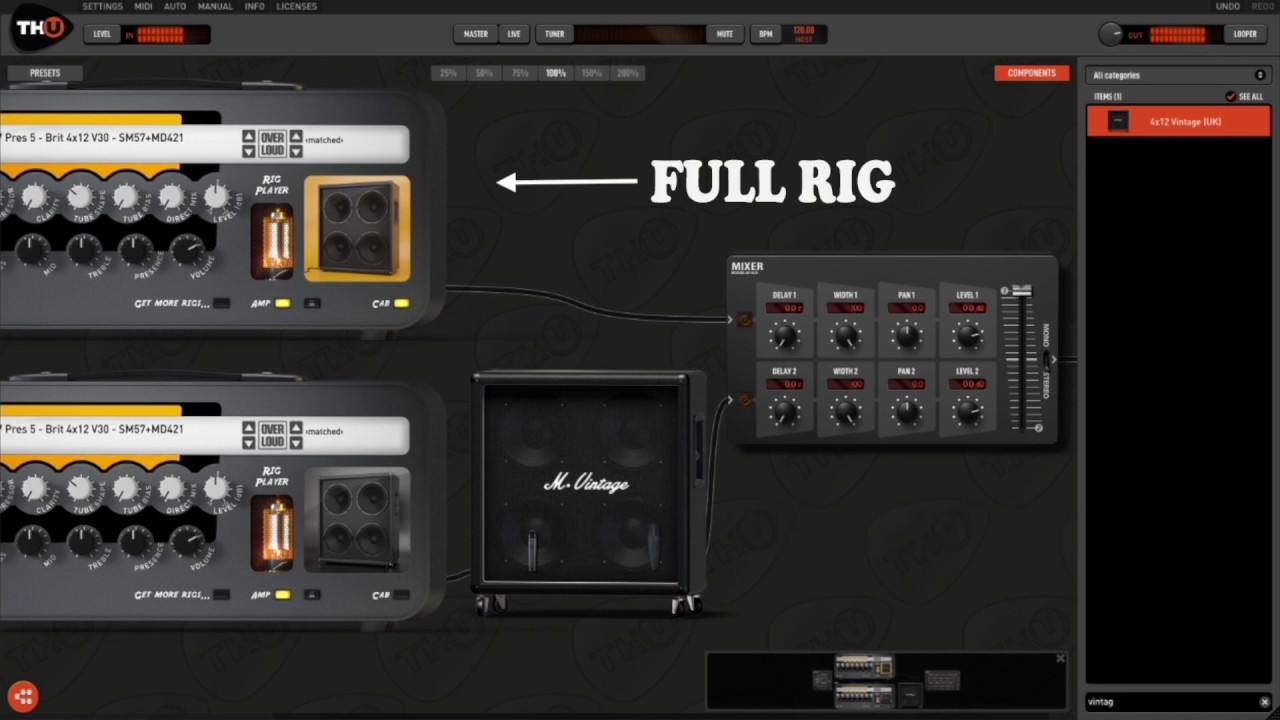Toggle the top rig's AMP switch
Screen dimensions: 1280x720
[283, 303]
